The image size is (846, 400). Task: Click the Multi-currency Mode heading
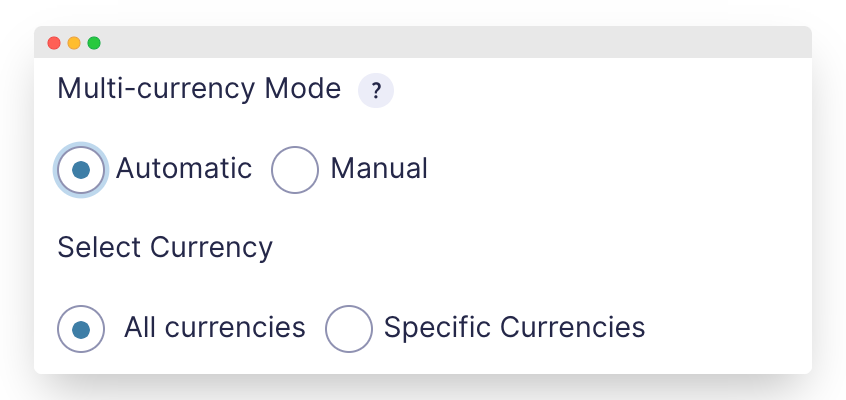tap(199, 89)
